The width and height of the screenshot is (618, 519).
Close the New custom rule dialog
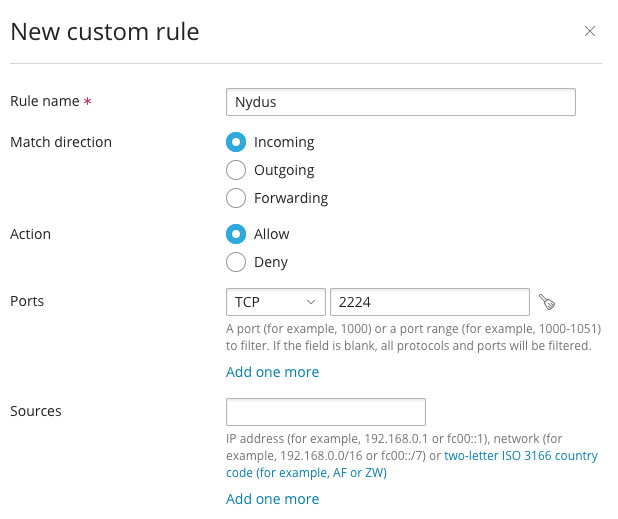(590, 31)
